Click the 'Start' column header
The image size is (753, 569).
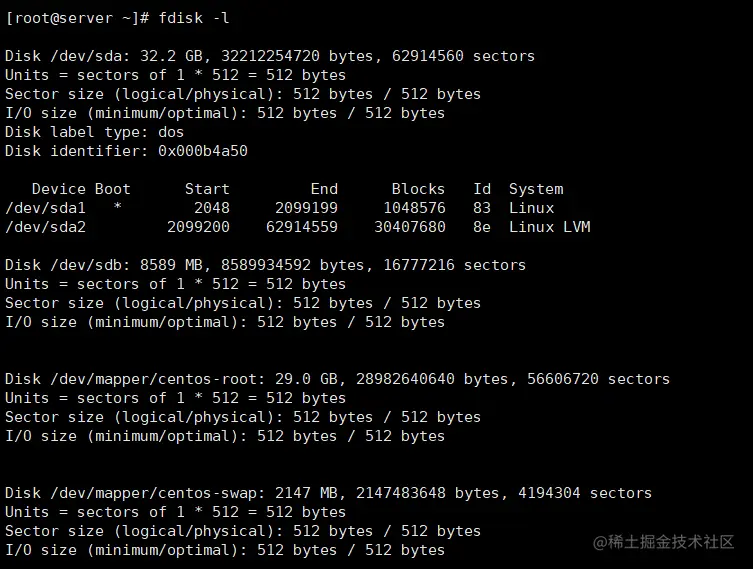coord(207,189)
